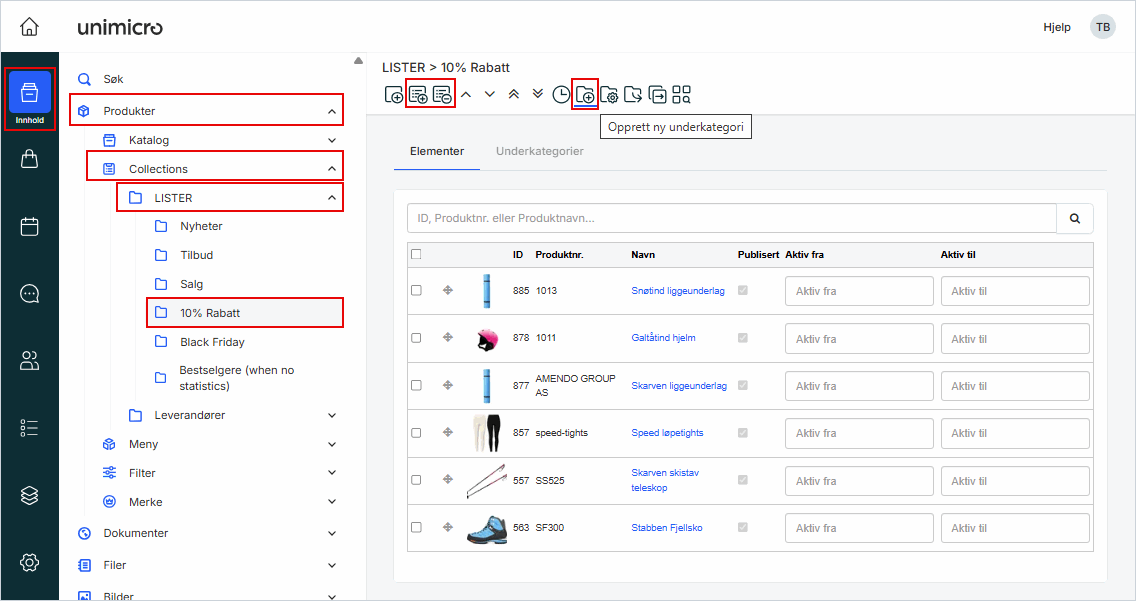The height and width of the screenshot is (601, 1136).
Task: Collapse the Produkter section in sidebar
Action: (x=331, y=111)
